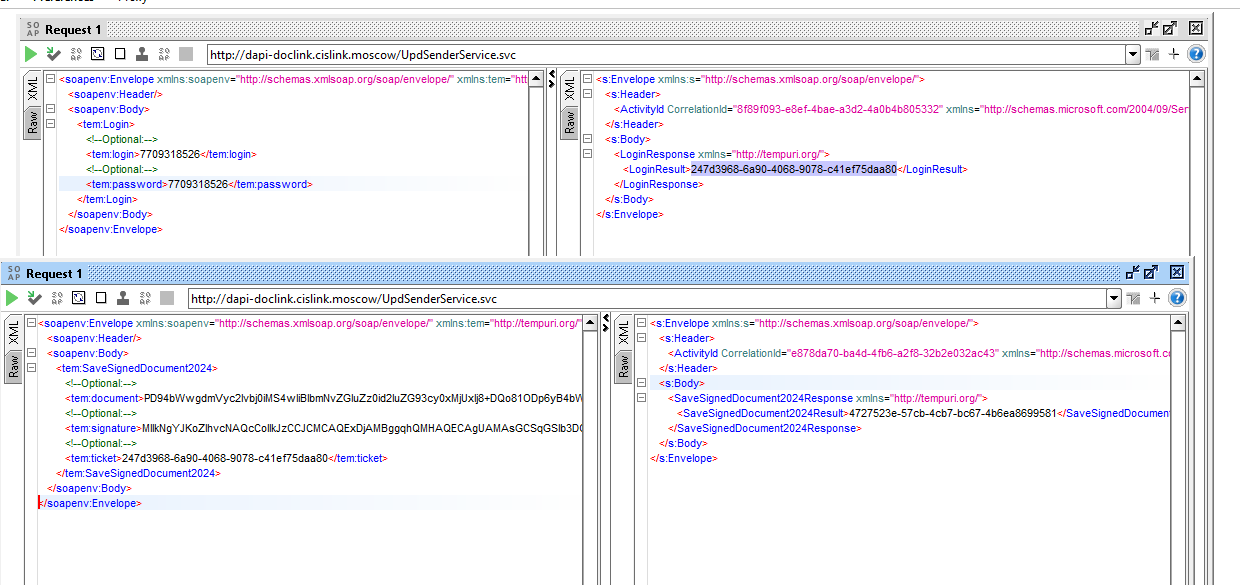The image size is (1240, 585).
Task: Add SaveSignedDocument2024 request to MockService
Action: coord(57,298)
